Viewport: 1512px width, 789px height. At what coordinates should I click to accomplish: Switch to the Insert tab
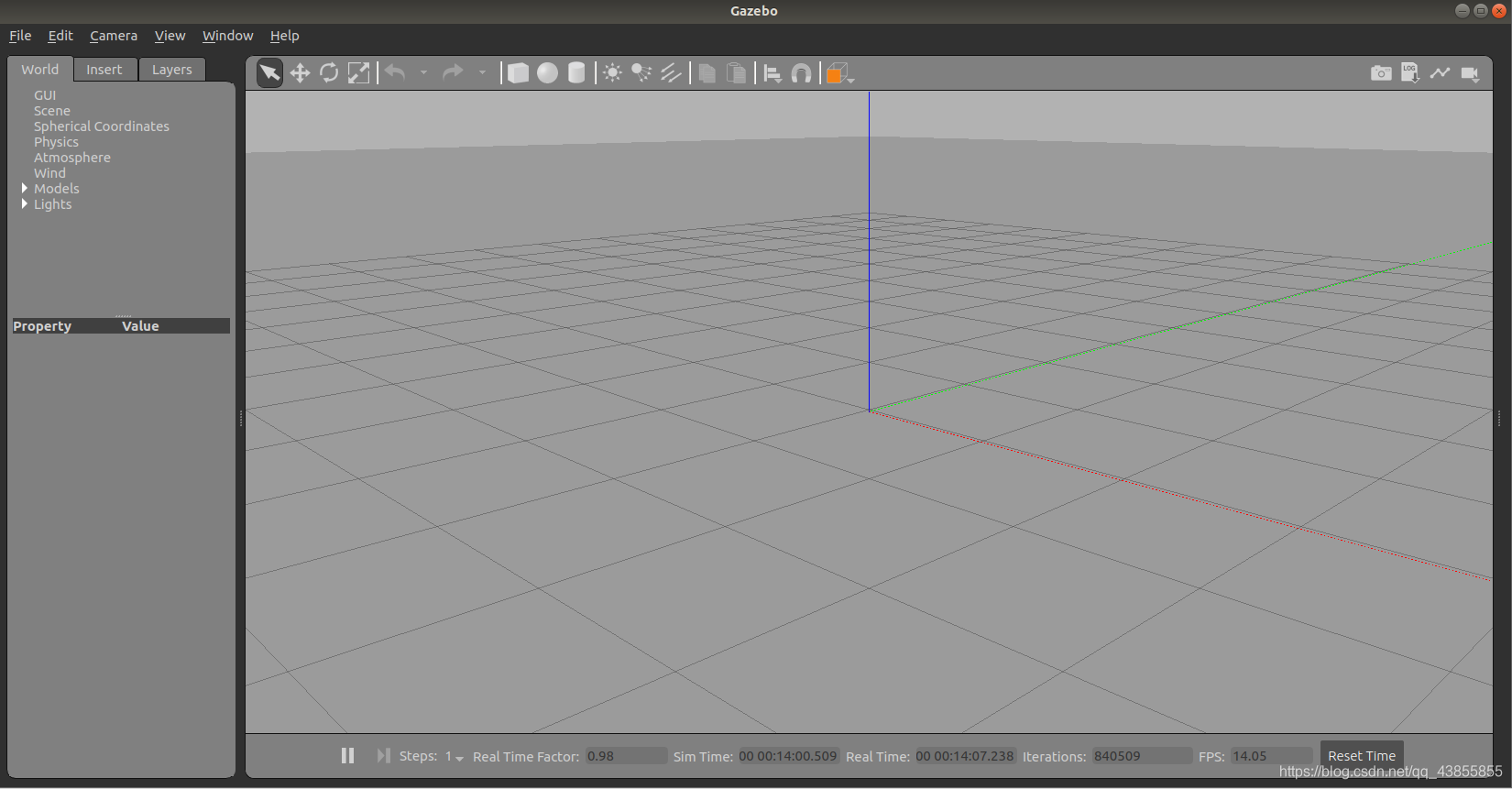pos(104,70)
